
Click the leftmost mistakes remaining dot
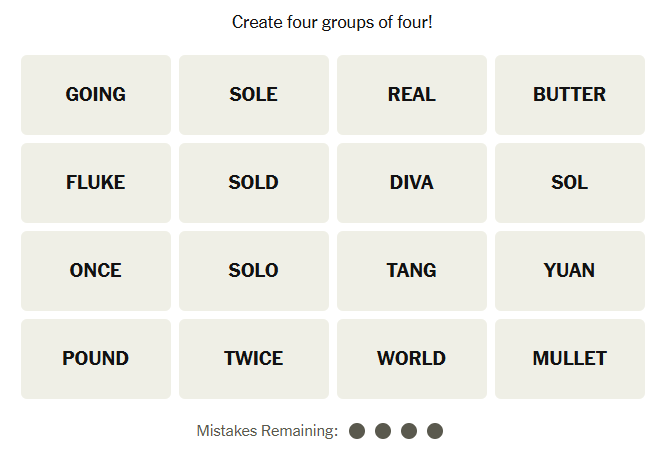(357, 431)
